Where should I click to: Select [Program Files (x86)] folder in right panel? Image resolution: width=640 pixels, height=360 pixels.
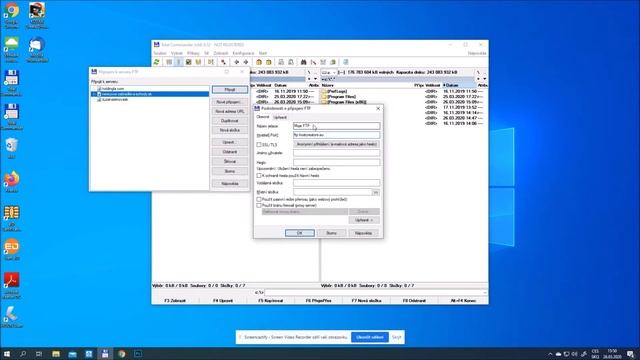point(347,102)
